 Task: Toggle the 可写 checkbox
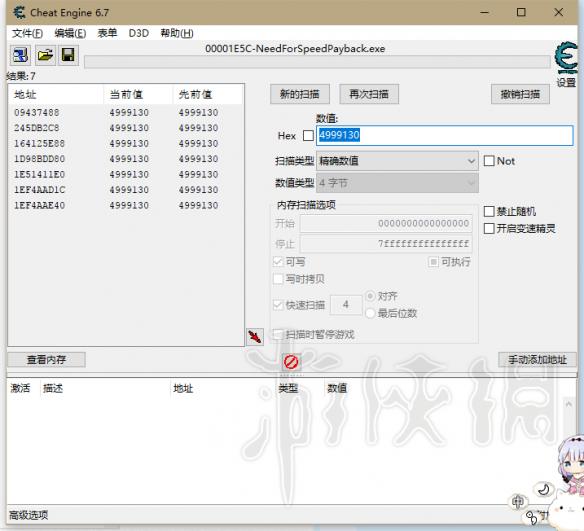[x=278, y=262]
